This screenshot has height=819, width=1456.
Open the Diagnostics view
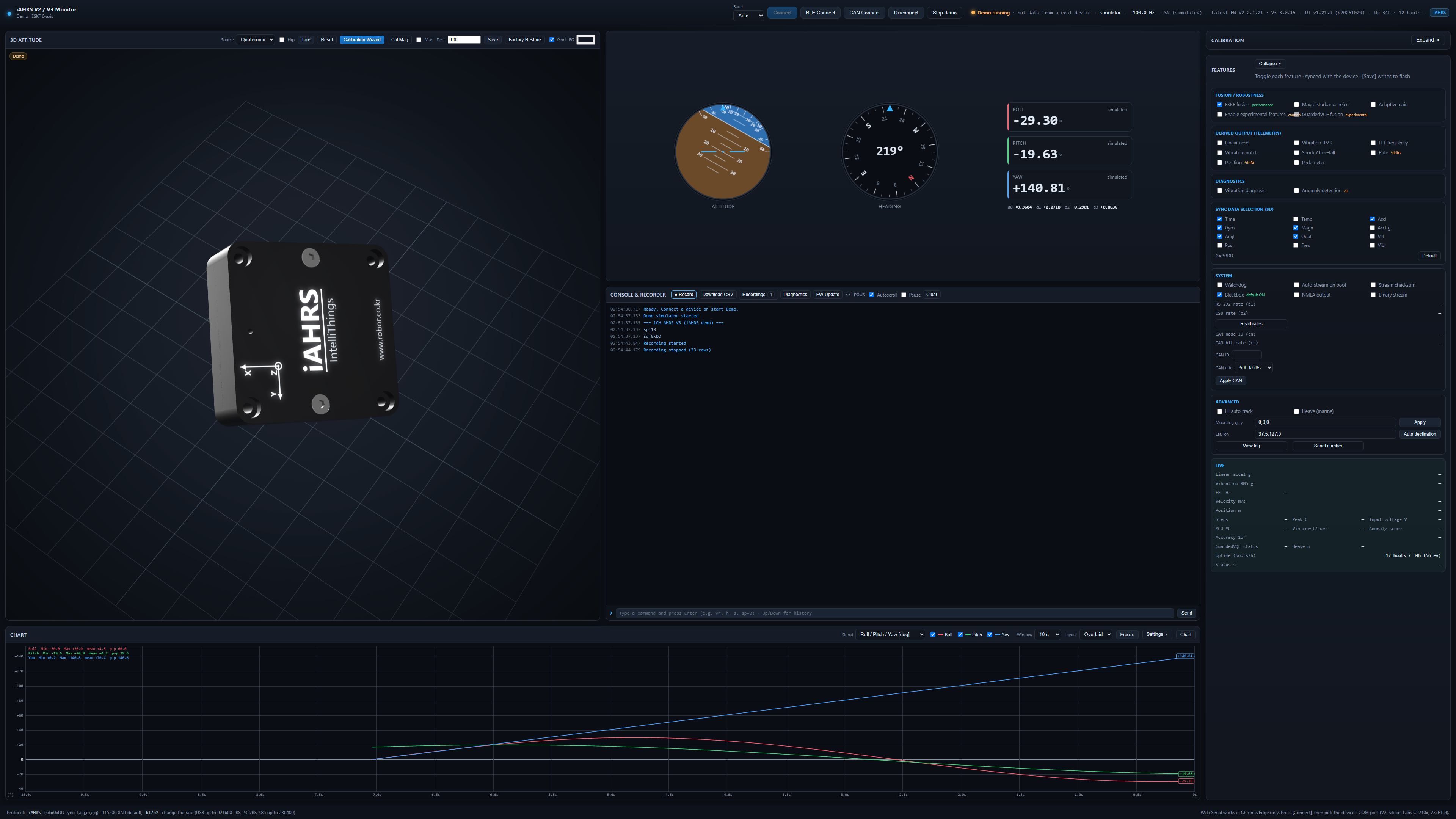(x=795, y=295)
